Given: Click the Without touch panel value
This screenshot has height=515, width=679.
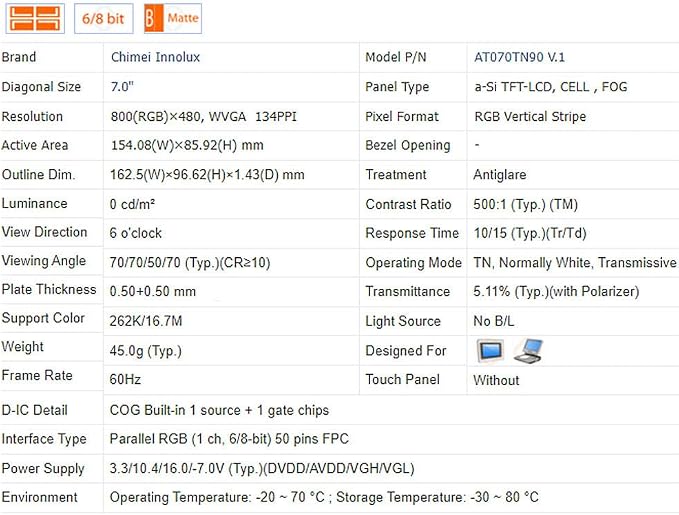Looking at the screenshot, I should [496, 380].
